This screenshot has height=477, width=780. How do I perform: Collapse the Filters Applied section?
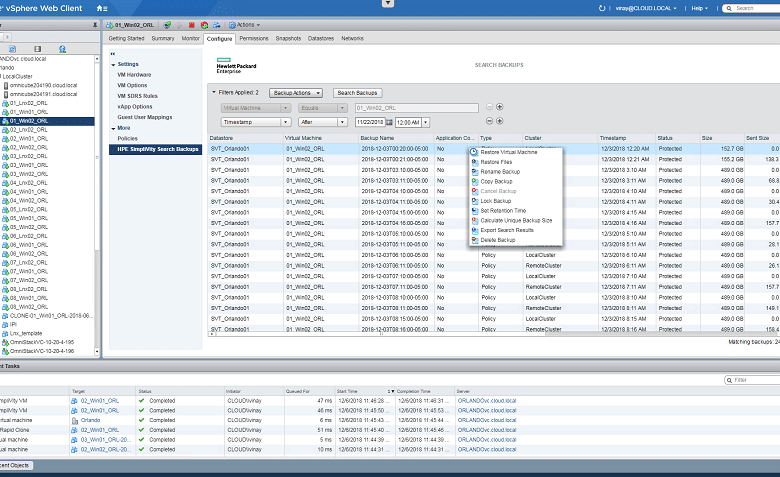(x=214, y=93)
